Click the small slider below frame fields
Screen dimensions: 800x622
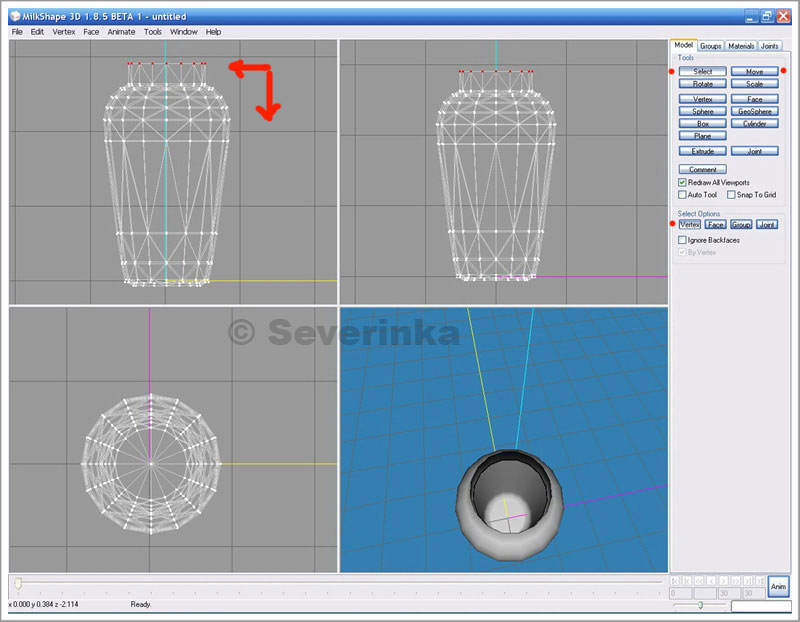point(699,605)
